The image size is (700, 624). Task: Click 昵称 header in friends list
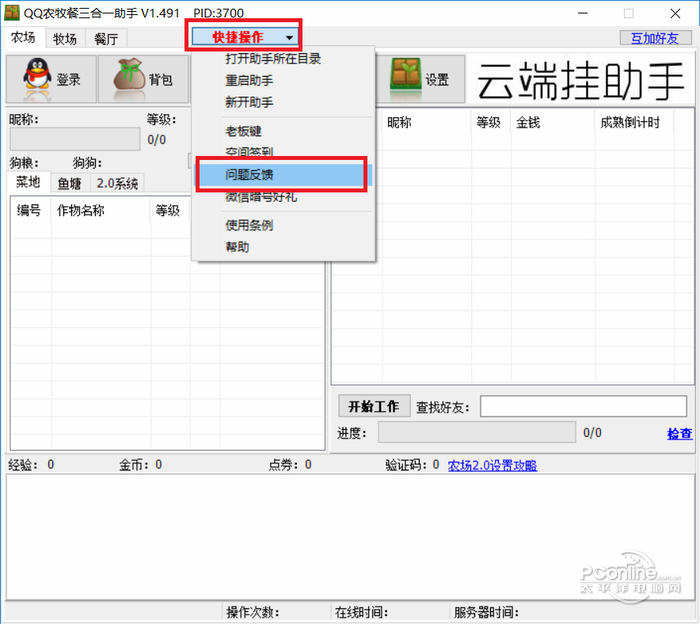click(426, 122)
